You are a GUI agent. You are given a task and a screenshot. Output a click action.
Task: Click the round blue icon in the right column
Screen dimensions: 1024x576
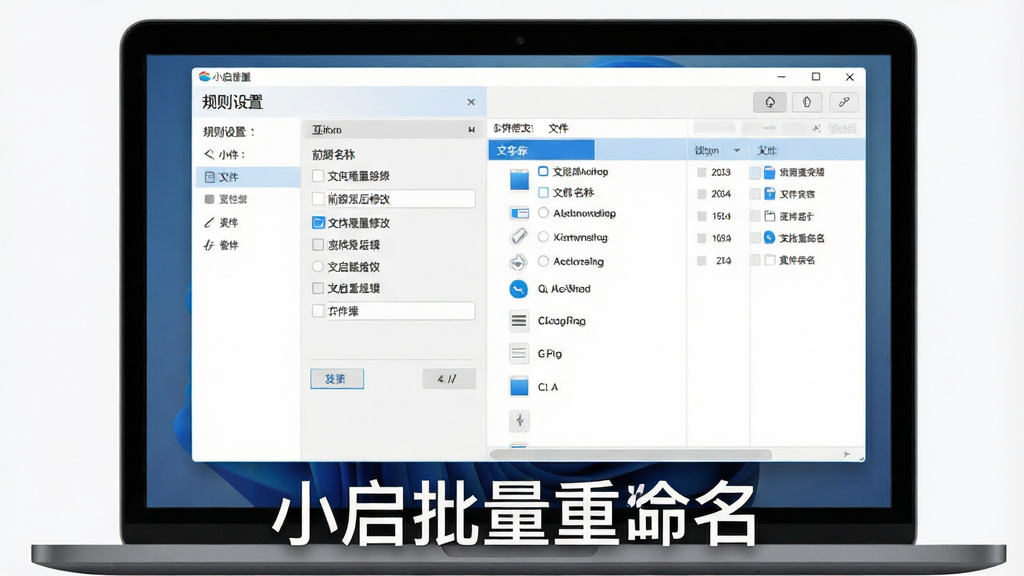tap(769, 238)
